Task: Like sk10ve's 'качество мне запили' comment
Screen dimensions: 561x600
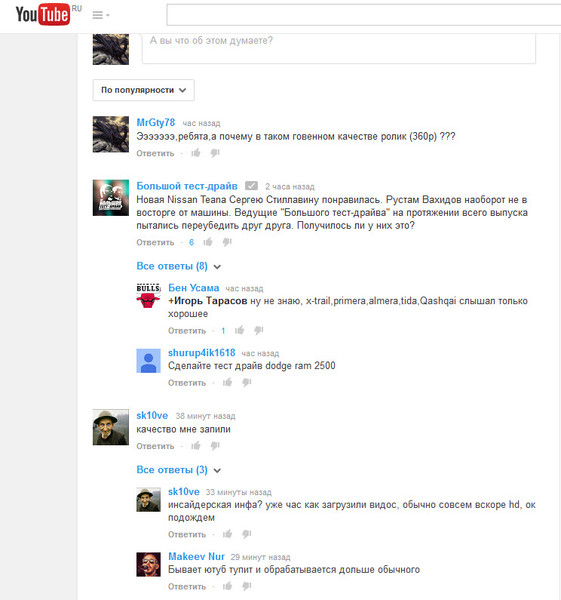Action: coord(196,445)
